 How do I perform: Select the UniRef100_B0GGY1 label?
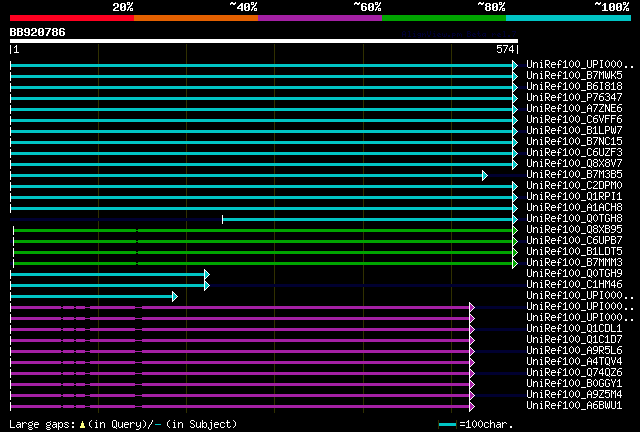[x=574, y=384]
